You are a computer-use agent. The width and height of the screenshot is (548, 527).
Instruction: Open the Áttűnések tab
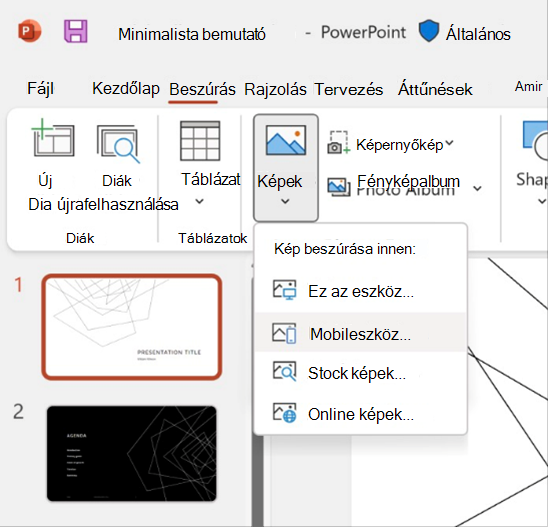pyautogui.click(x=435, y=88)
